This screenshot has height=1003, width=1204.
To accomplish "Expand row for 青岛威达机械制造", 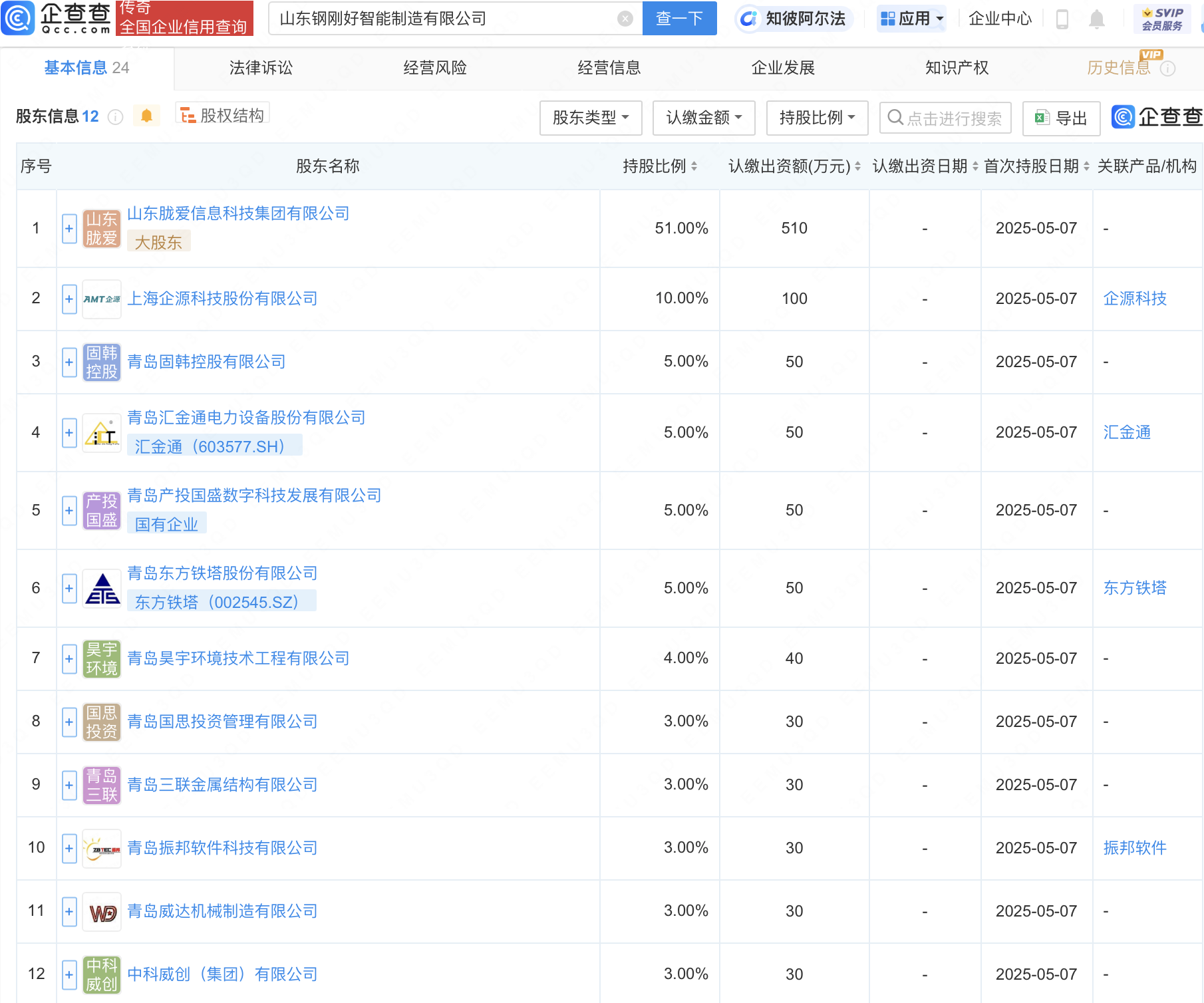I will coord(69,912).
